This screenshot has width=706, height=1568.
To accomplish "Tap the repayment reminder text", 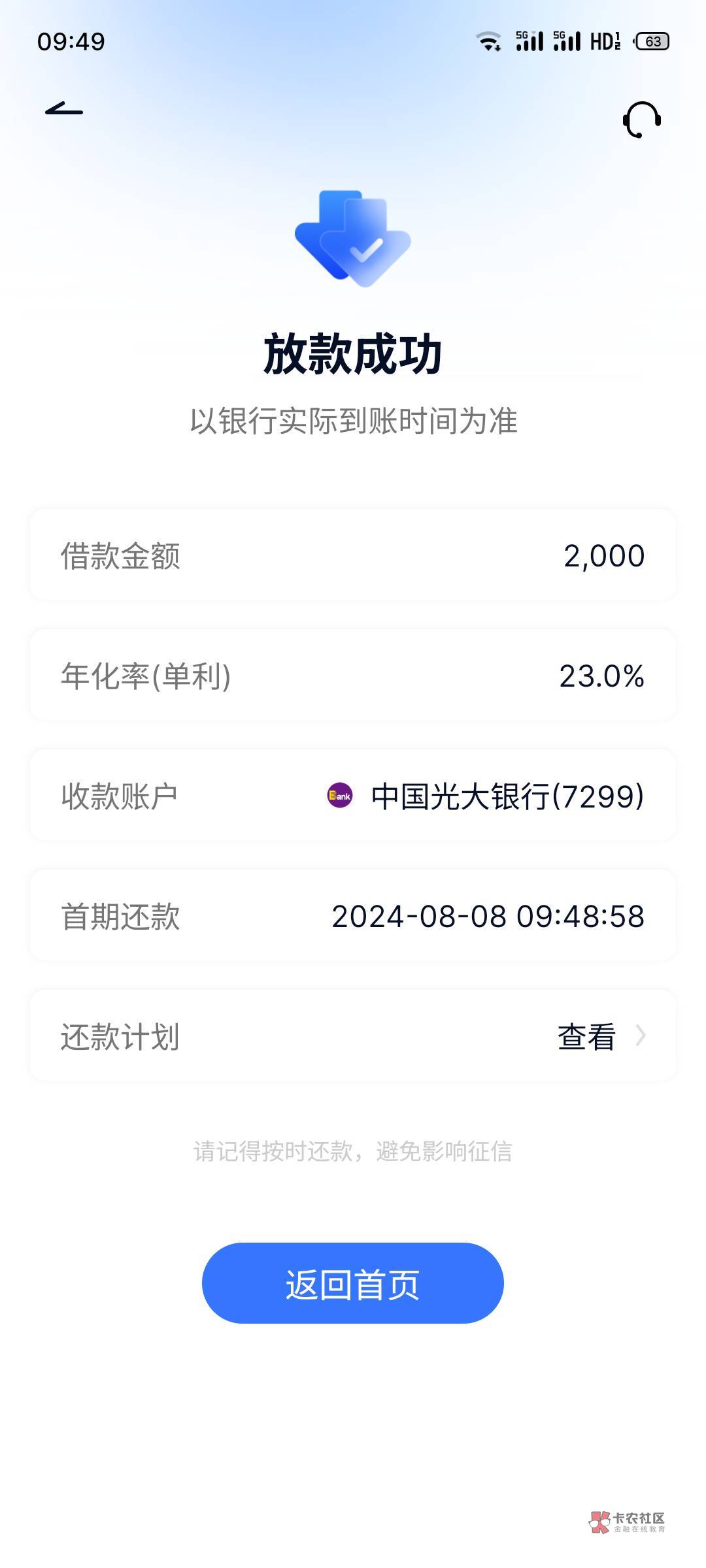I will [353, 1151].
